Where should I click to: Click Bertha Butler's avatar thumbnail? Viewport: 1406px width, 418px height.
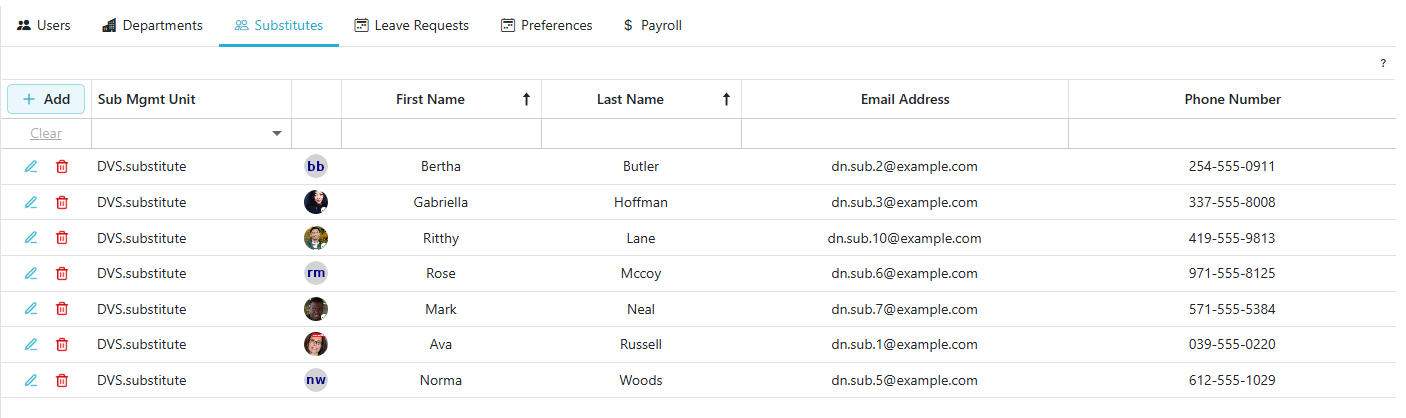[x=316, y=167]
